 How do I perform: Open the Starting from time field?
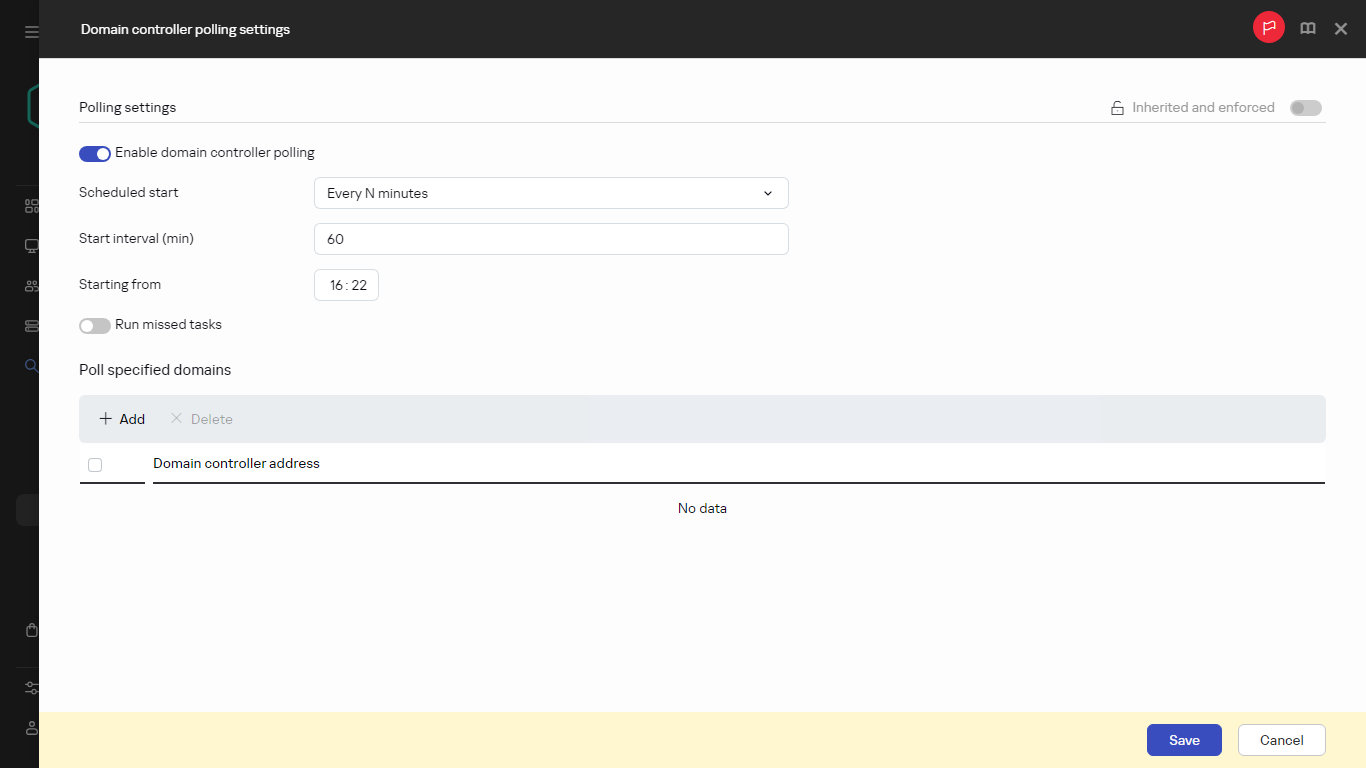point(346,284)
